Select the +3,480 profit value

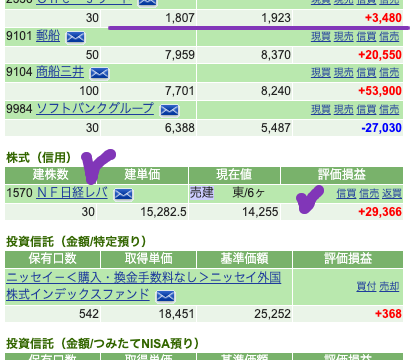pyautogui.click(x=383, y=18)
